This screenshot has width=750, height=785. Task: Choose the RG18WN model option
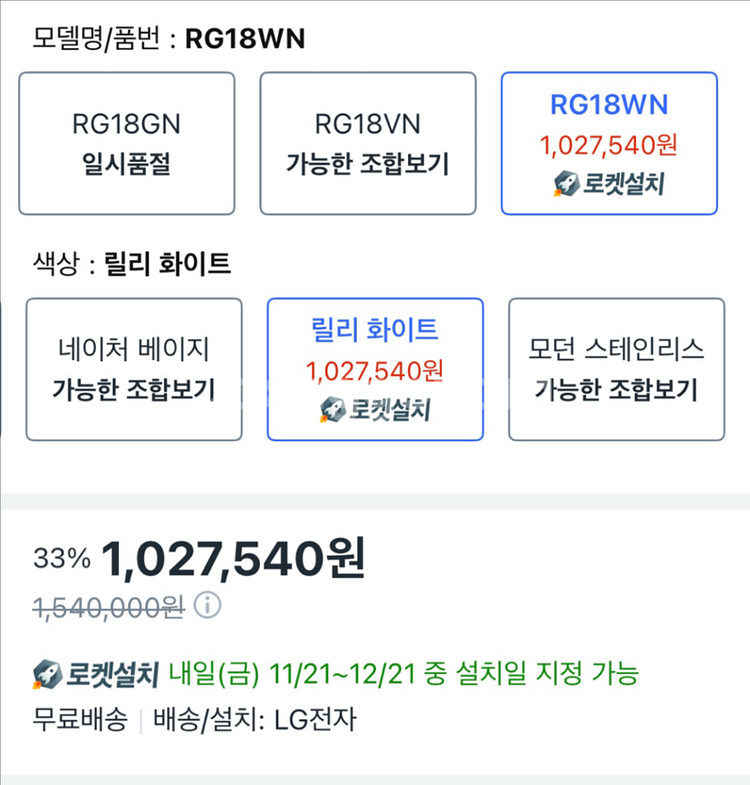click(x=608, y=143)
